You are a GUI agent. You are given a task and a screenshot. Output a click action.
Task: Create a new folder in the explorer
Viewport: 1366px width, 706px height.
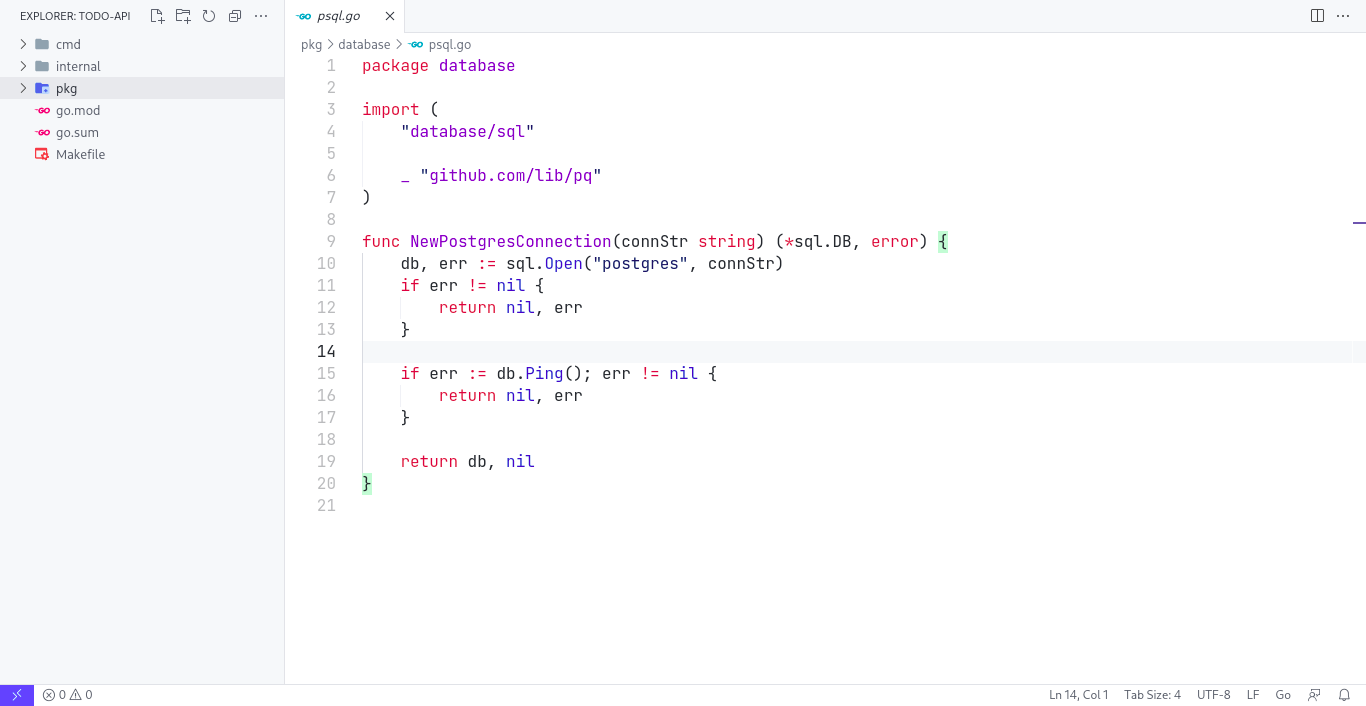pos(182,16)
